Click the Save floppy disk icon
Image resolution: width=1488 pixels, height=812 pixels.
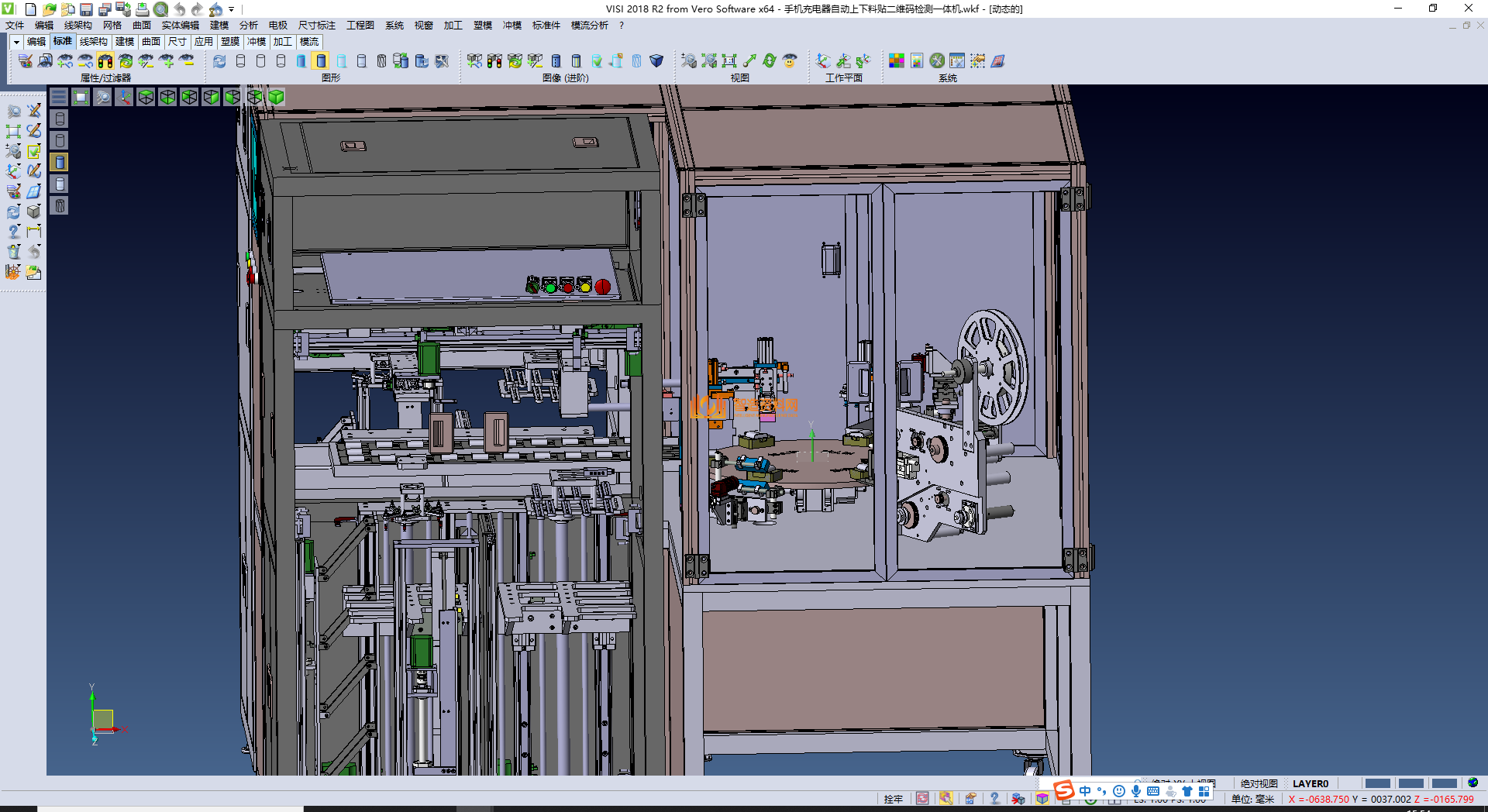(86, 9)
